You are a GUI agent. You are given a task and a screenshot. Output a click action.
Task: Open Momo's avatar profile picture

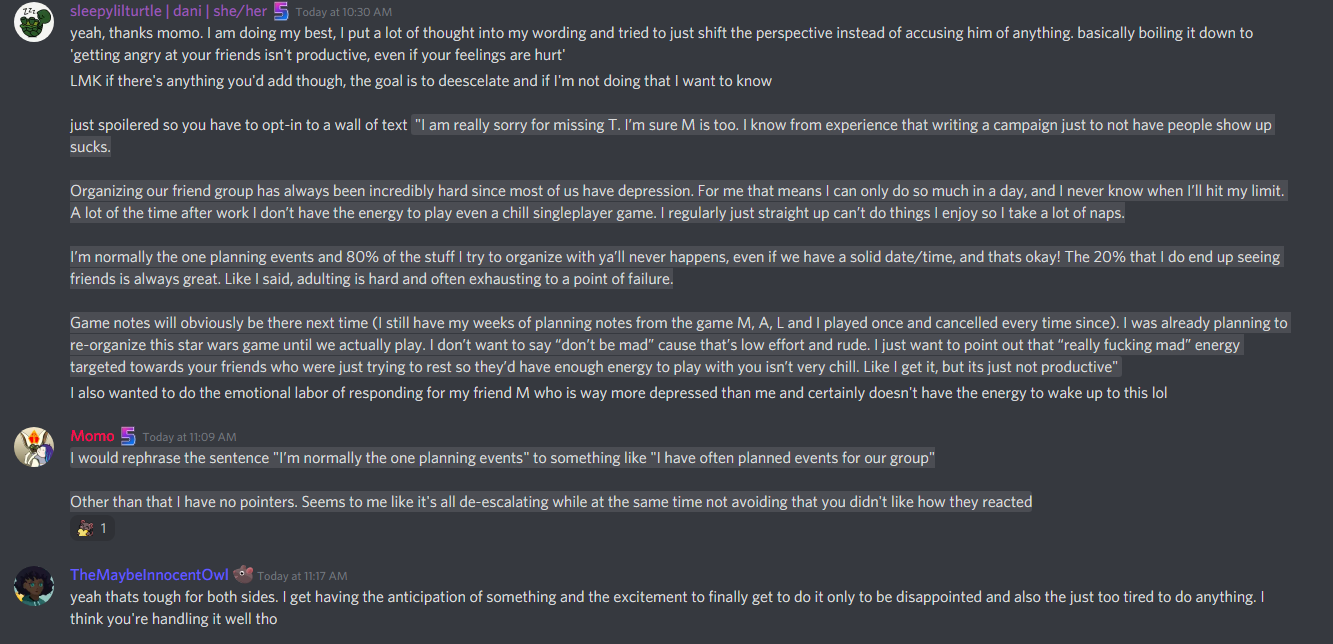[33, 446]
